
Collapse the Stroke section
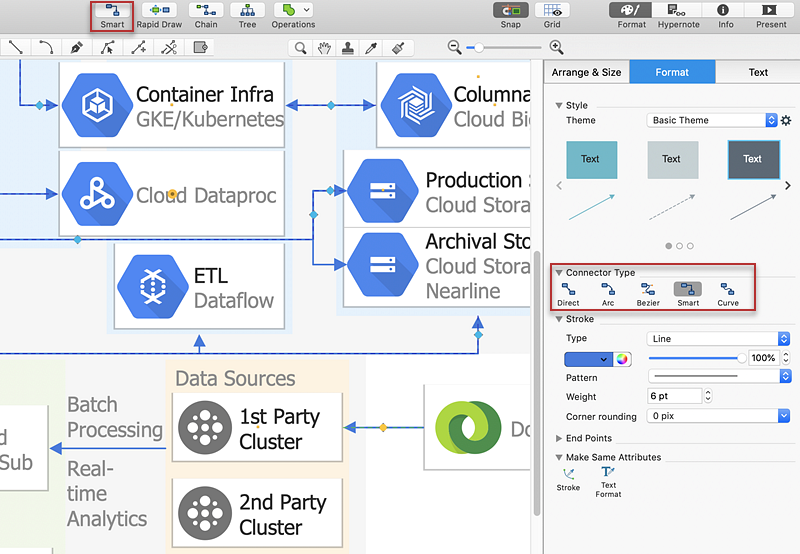pos(559,319)
